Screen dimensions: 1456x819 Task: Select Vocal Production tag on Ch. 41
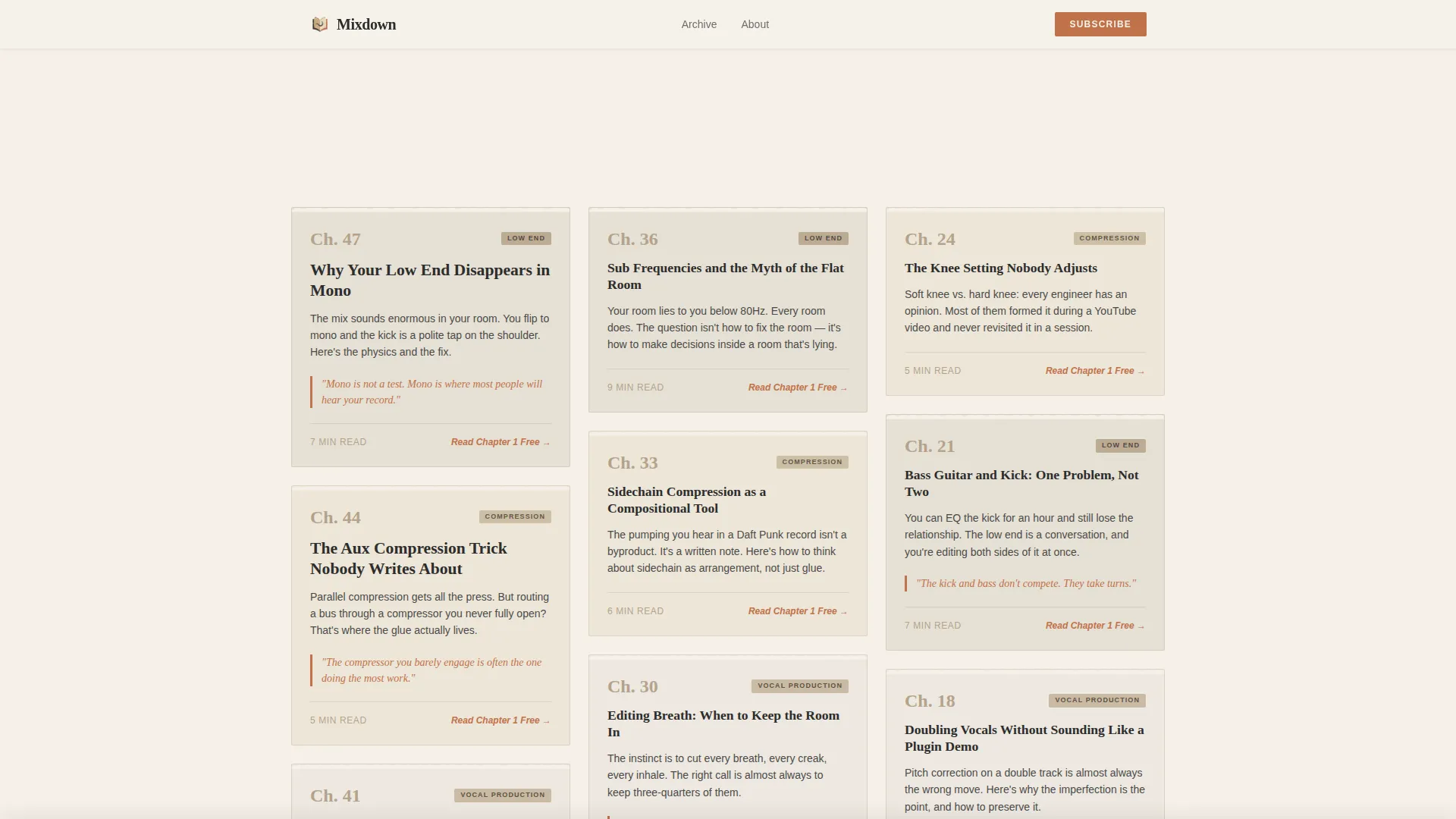tap(503, 795)
